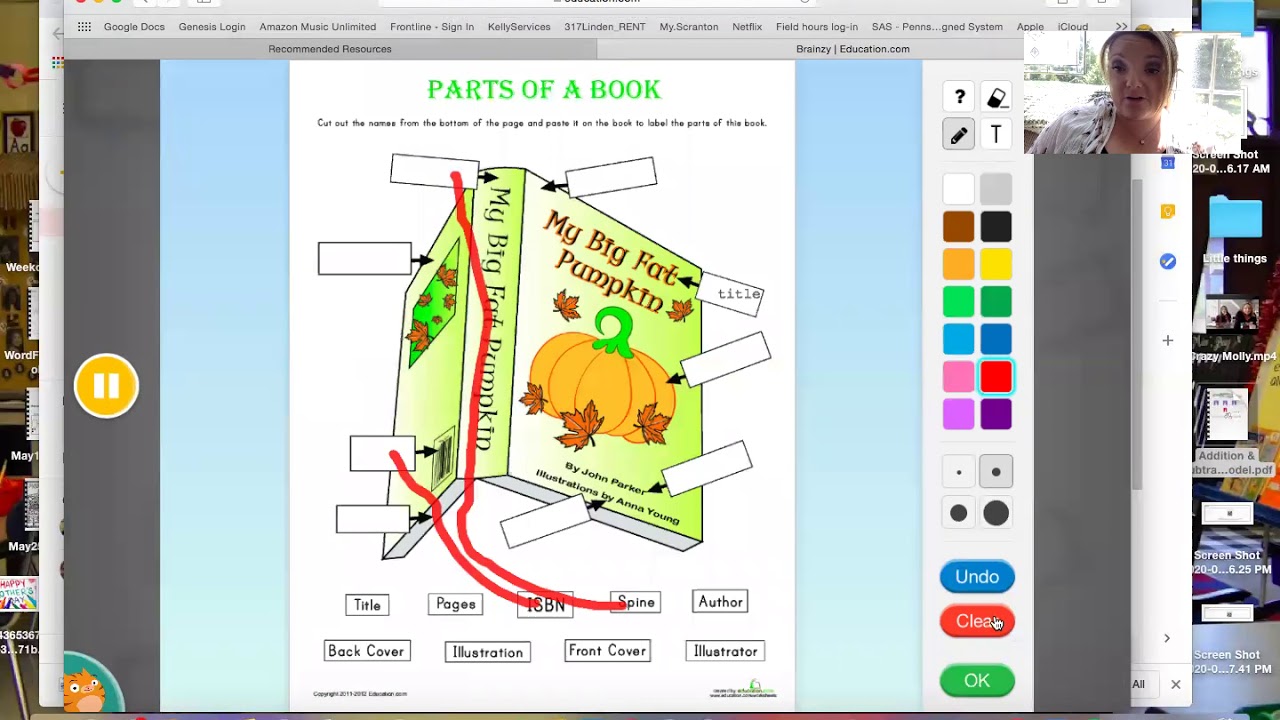Pick the orange color swatch
The height and width of the screenshot is (720, 1280).
click(958, 264)
